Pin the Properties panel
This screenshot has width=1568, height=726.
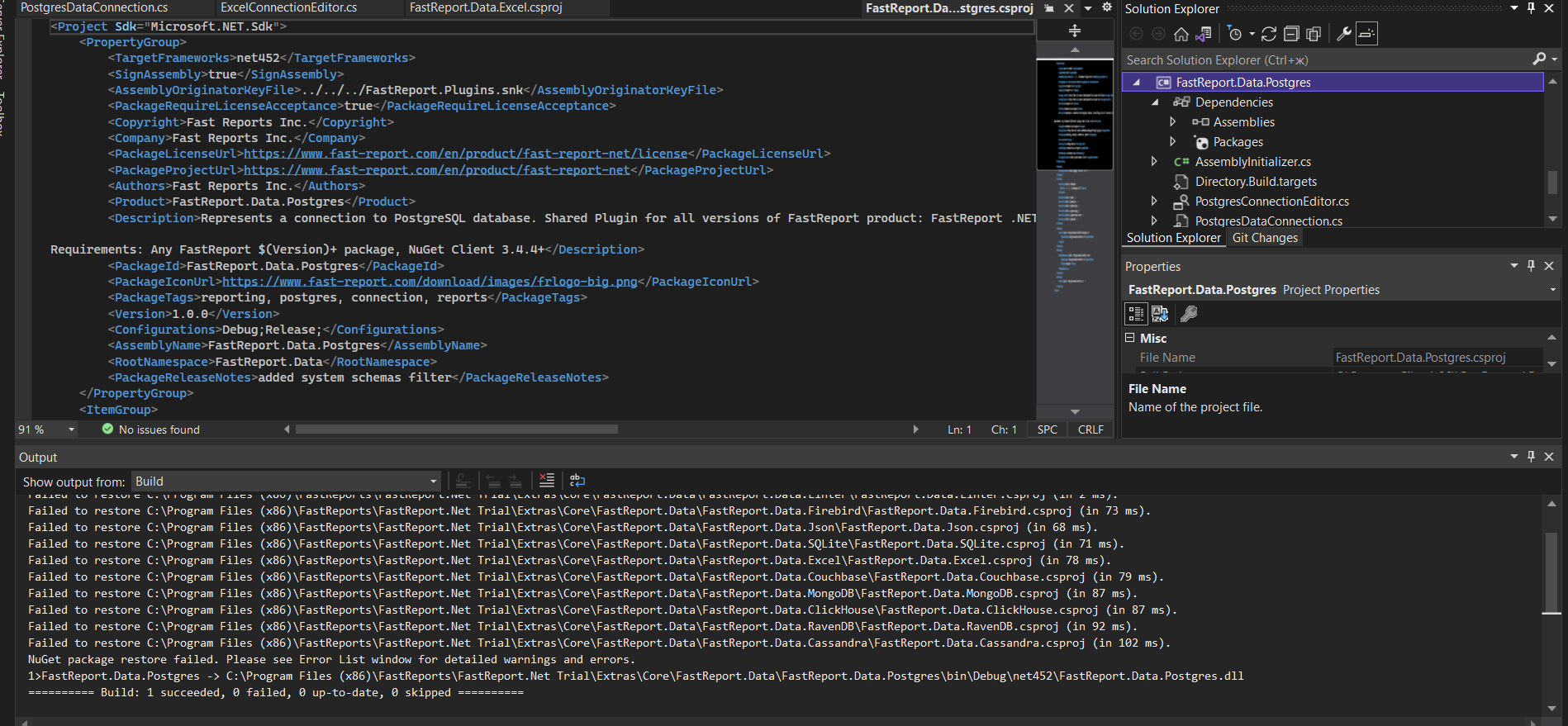[1531, 266]
